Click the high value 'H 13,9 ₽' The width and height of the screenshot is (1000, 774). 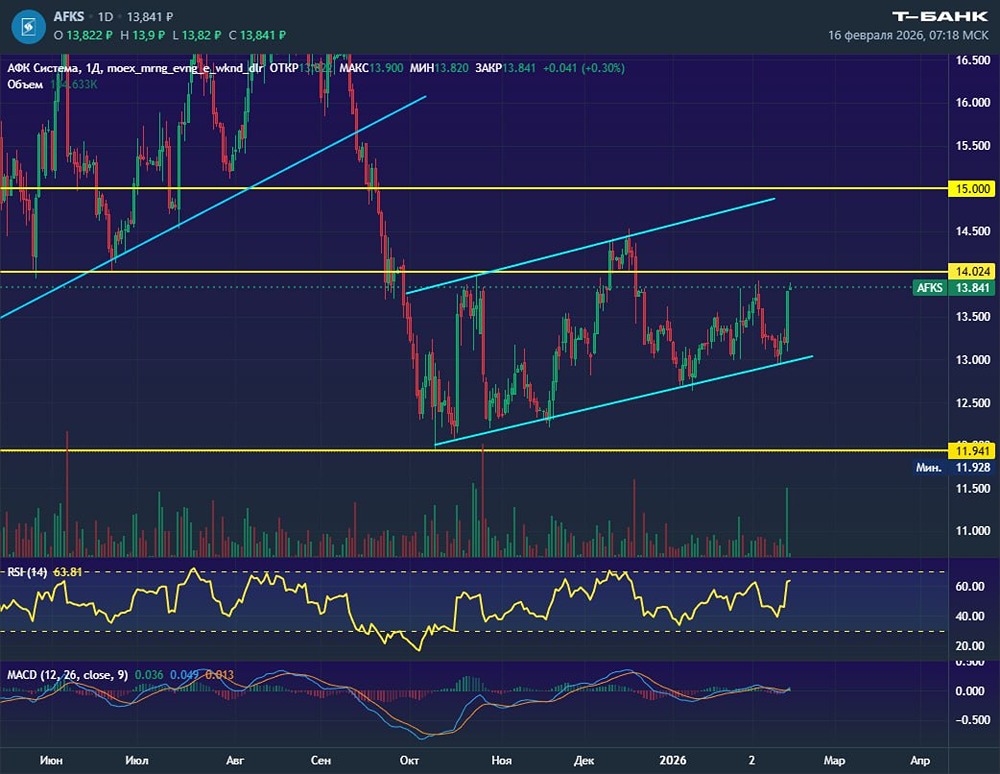point(142,35)
